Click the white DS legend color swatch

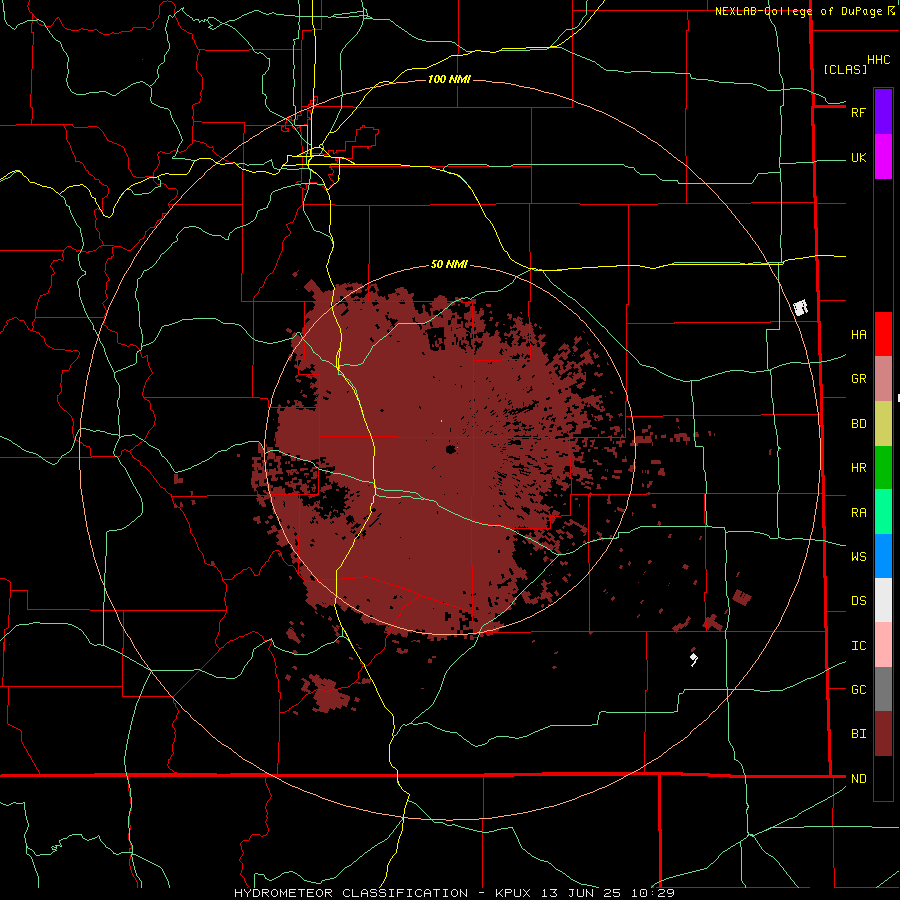[883, 600]
